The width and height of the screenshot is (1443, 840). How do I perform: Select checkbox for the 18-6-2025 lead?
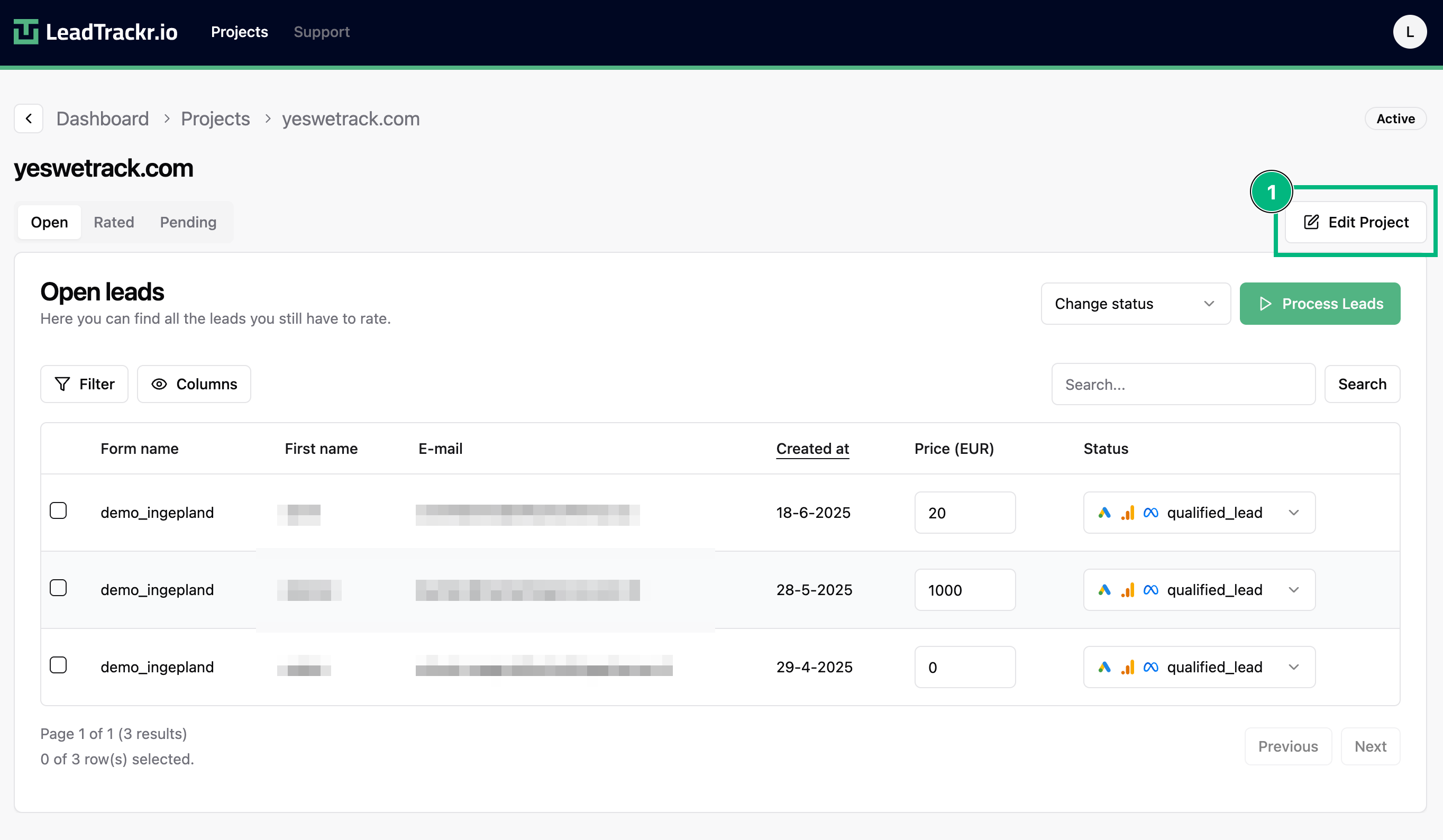coord(58,511)
